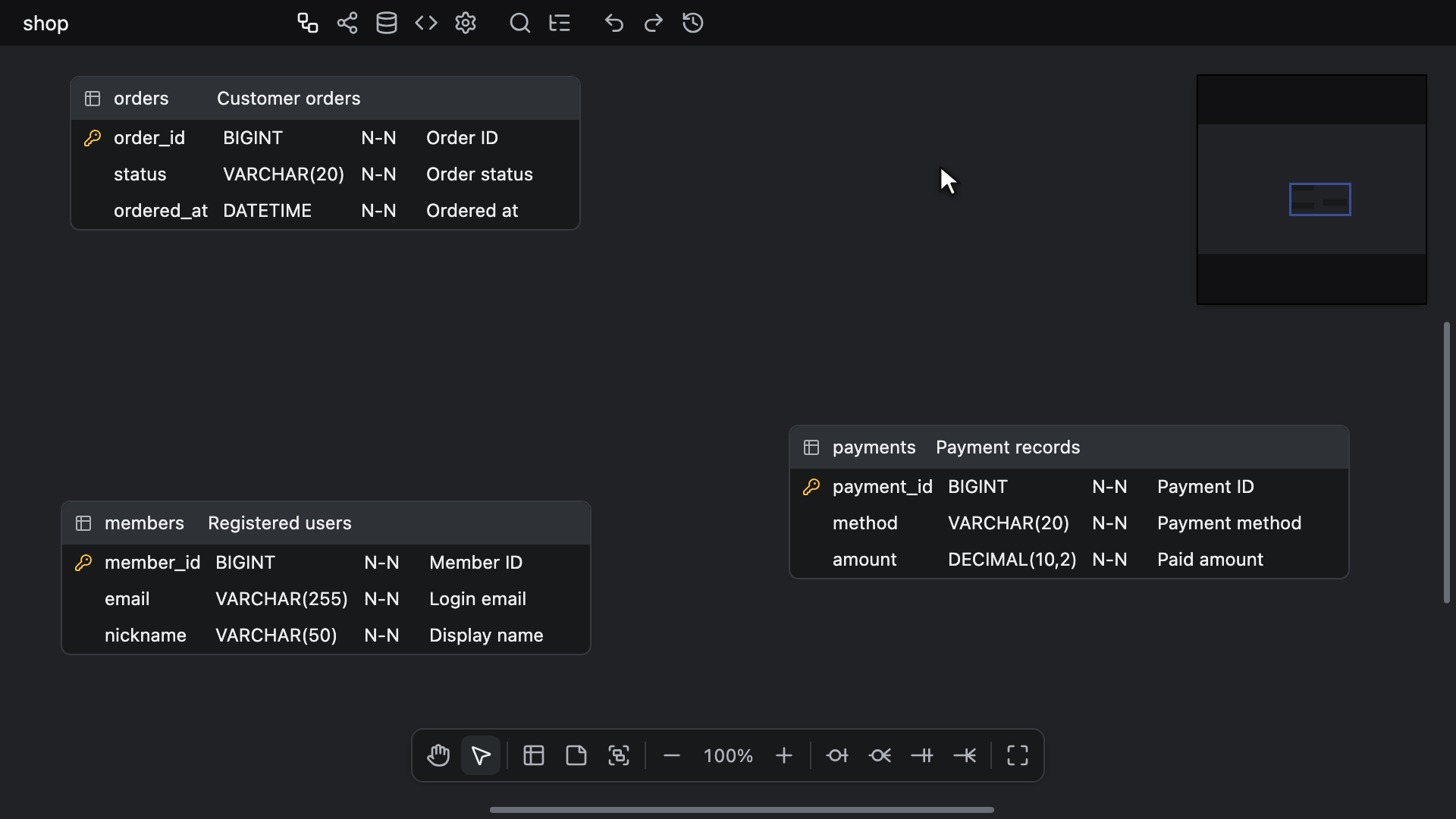Click the search magnifier icon

point(519,23)
